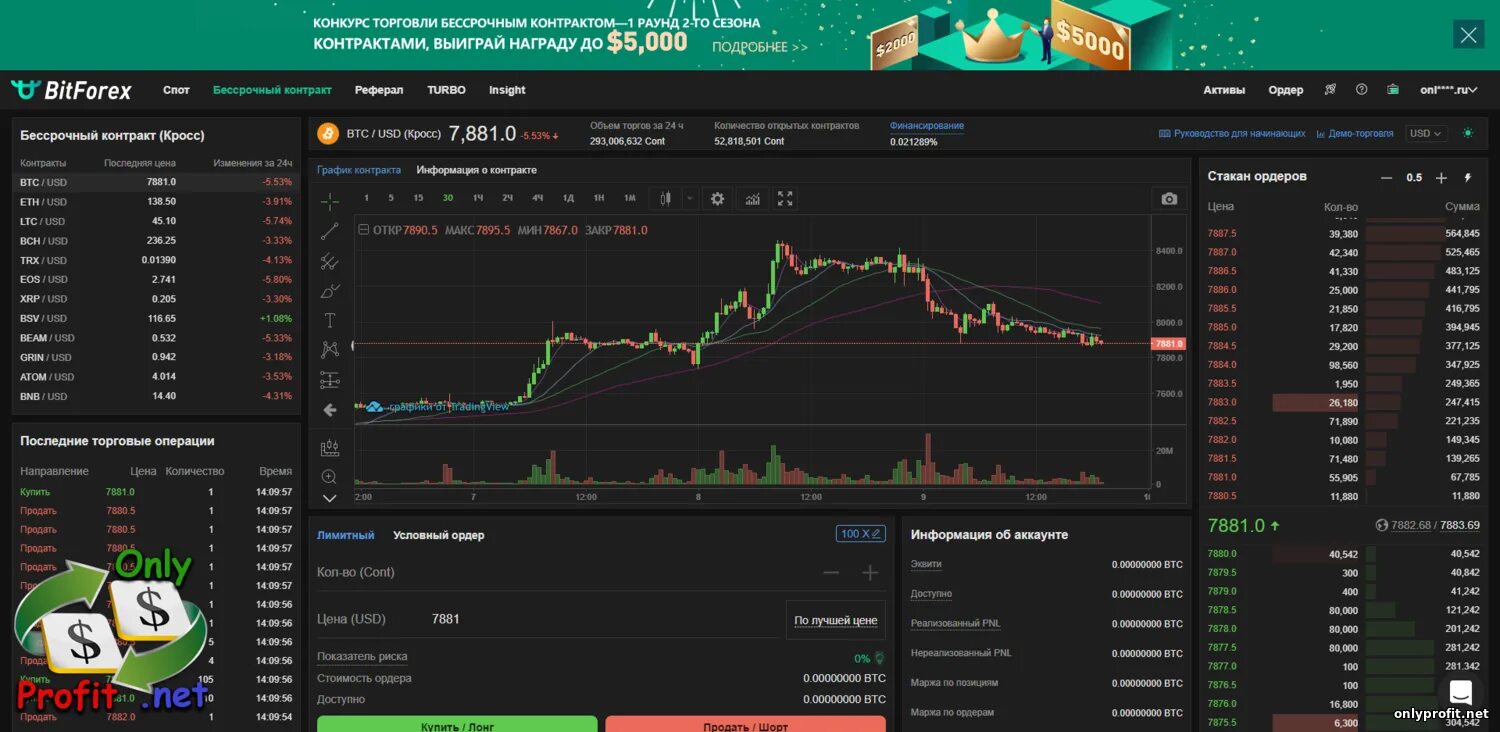Click the По лучшей цене button

tap(835, 620)
